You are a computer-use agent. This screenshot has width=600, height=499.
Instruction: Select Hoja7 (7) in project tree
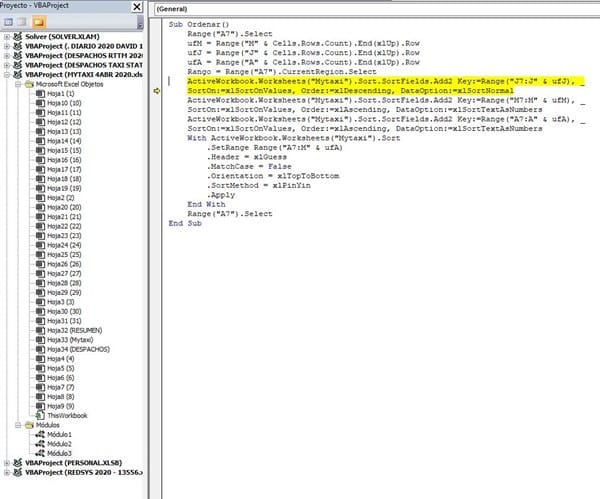point(60,387)
